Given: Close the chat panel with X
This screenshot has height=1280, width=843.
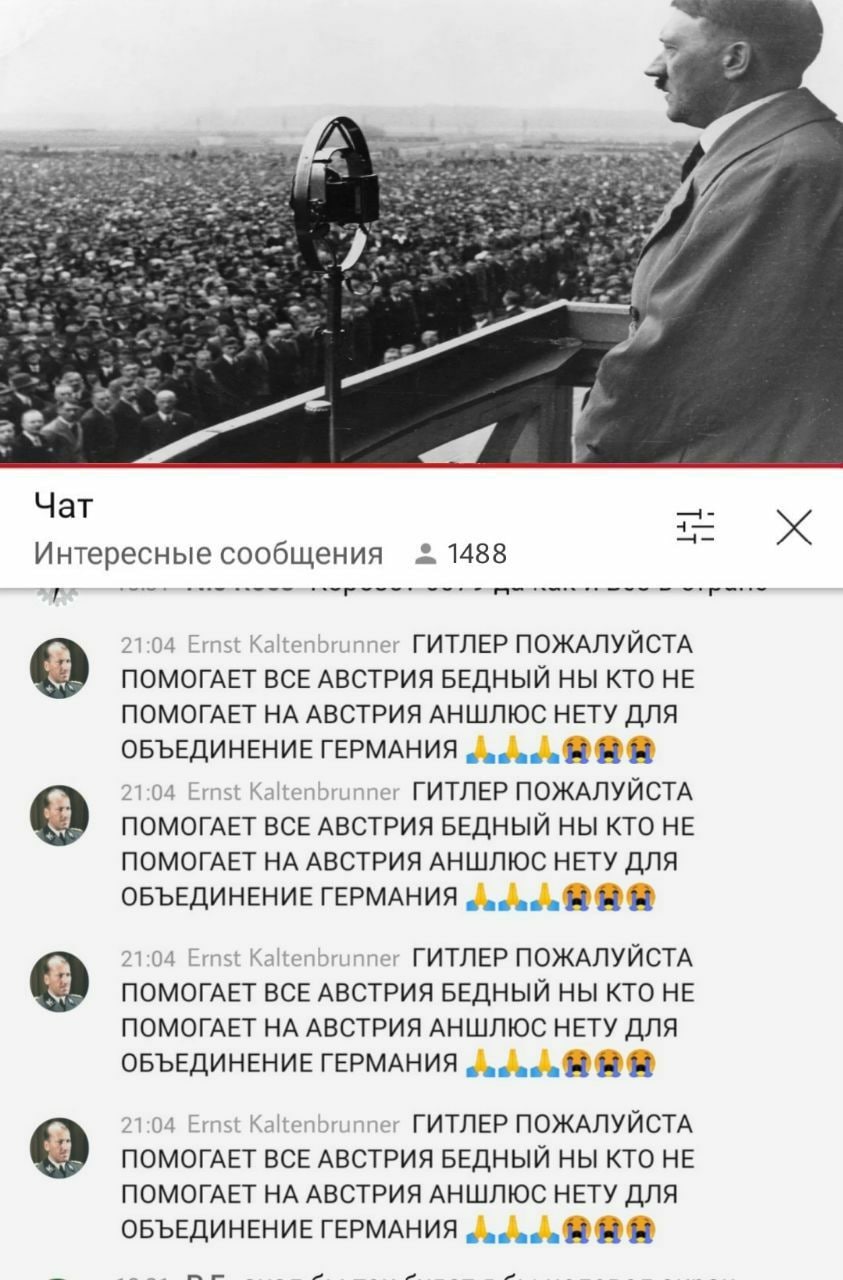Looking at the screenshot, I should (794, 526).
